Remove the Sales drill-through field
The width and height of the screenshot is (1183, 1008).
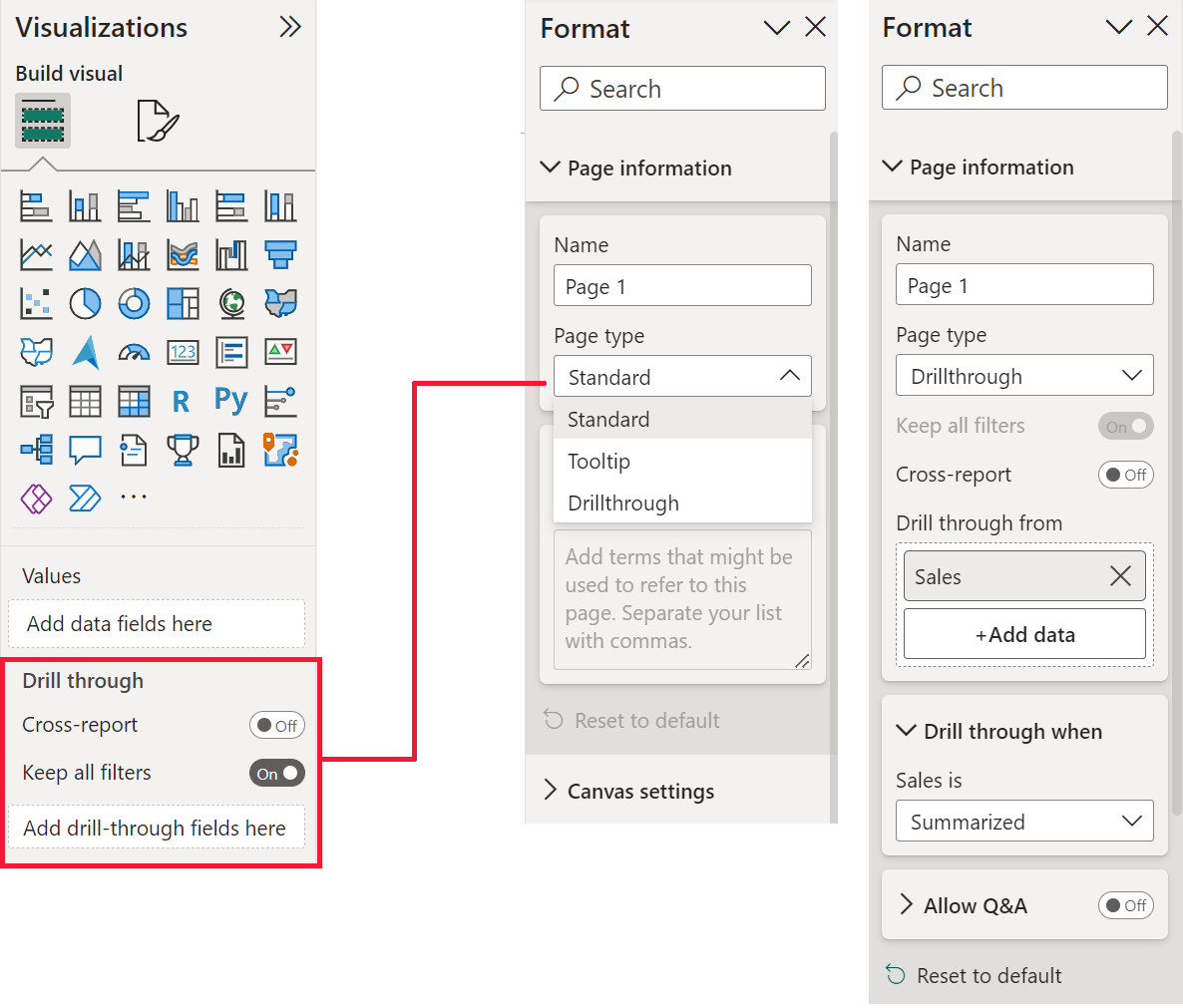point(1120,576)
